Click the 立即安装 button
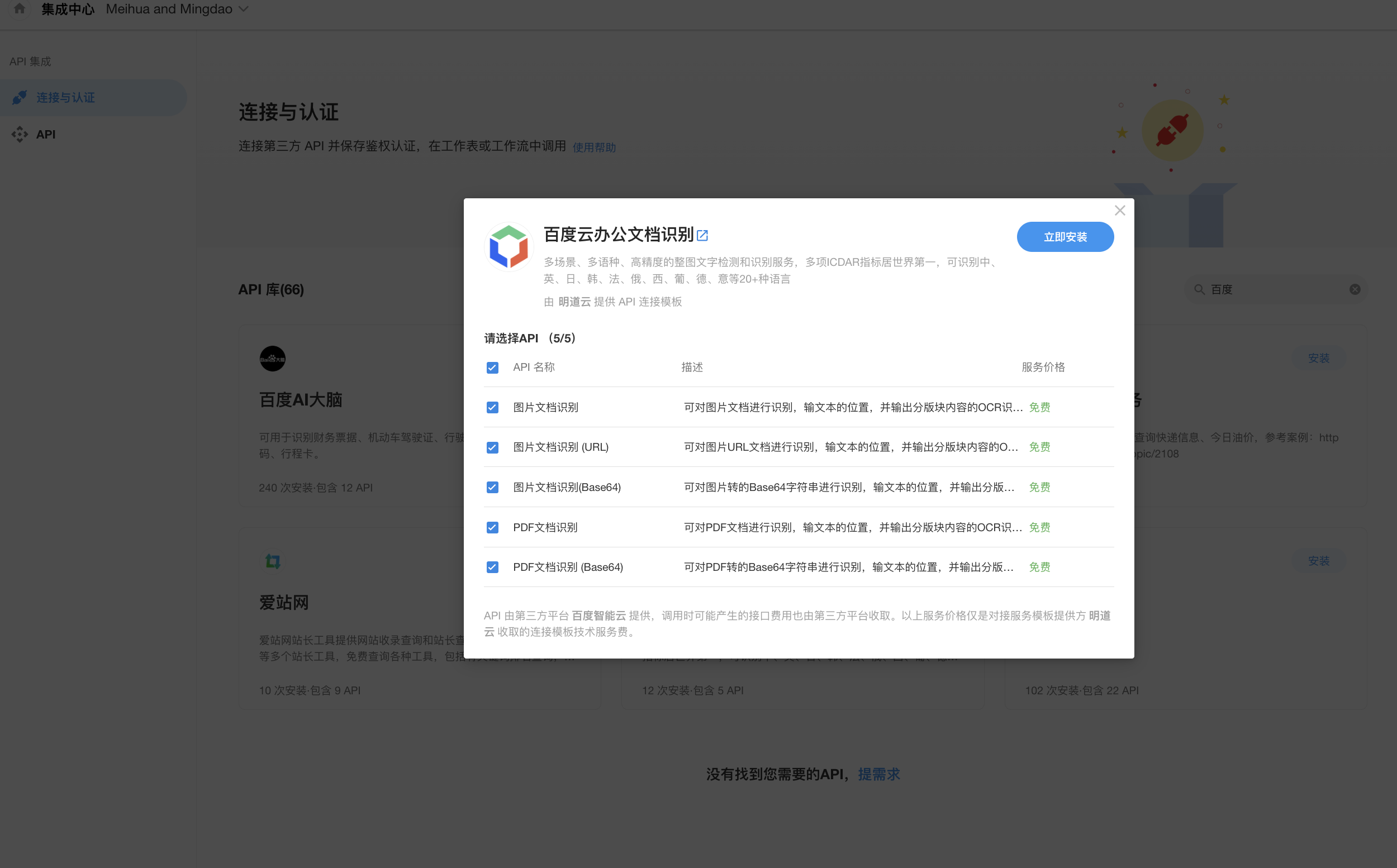Screen dimensions: 1397x868 [x=1065, y=237]
